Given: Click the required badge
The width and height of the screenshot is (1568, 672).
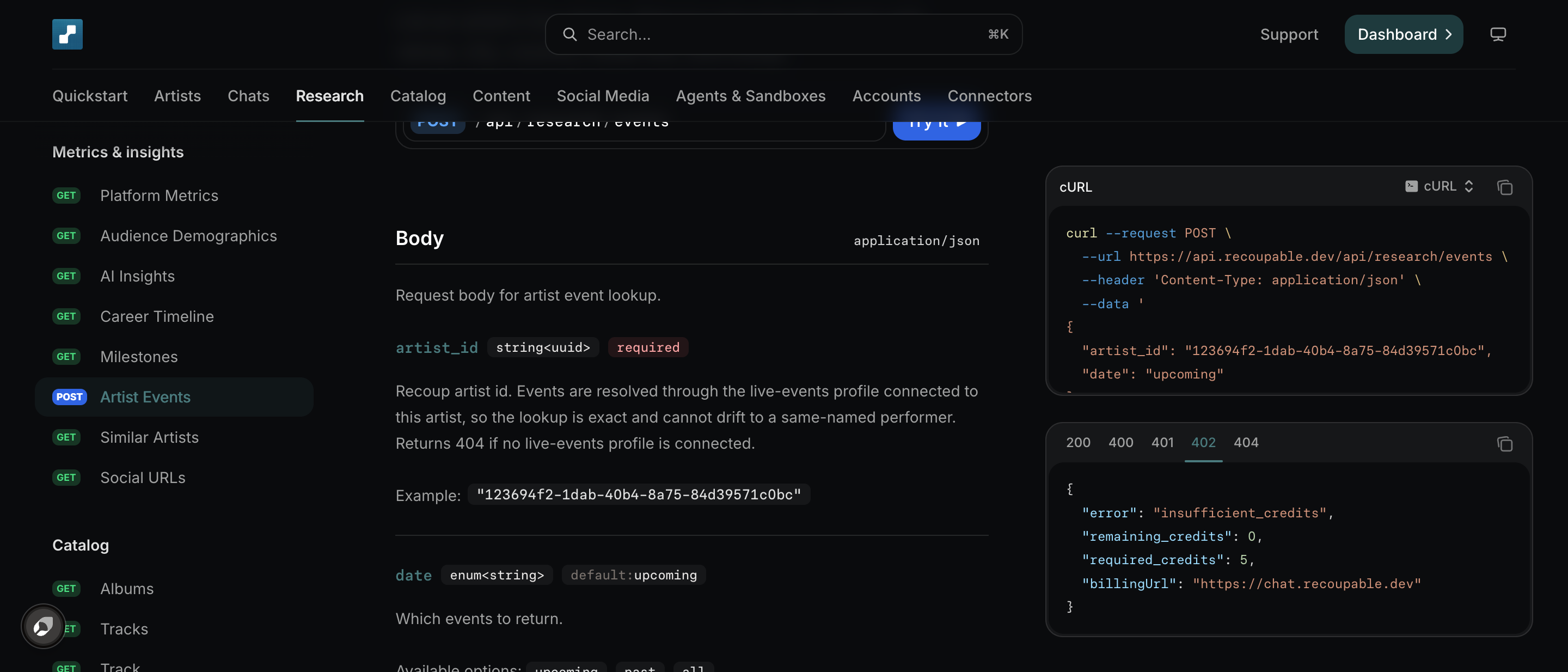Looking at the screenshot, I should click(648, 347).
